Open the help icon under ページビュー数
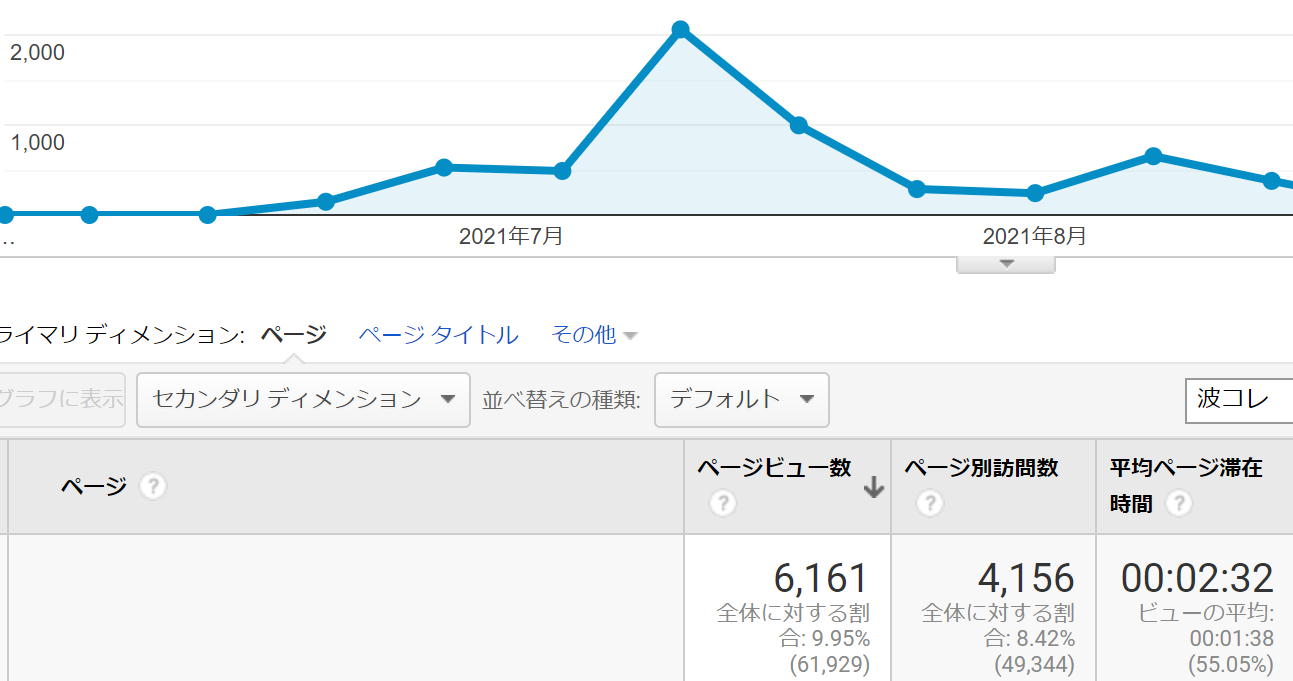 pos(722,503)
